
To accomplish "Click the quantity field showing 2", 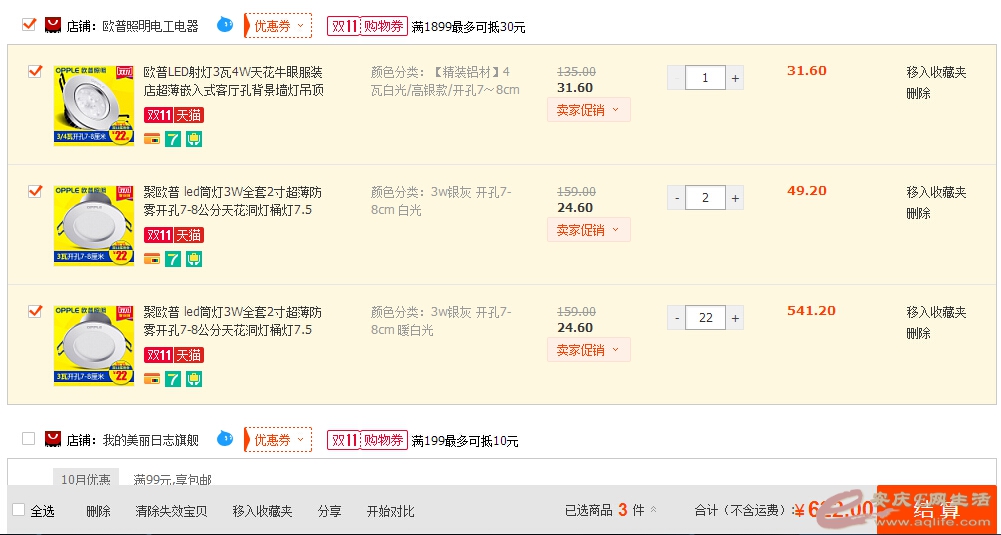I will 706,198.
